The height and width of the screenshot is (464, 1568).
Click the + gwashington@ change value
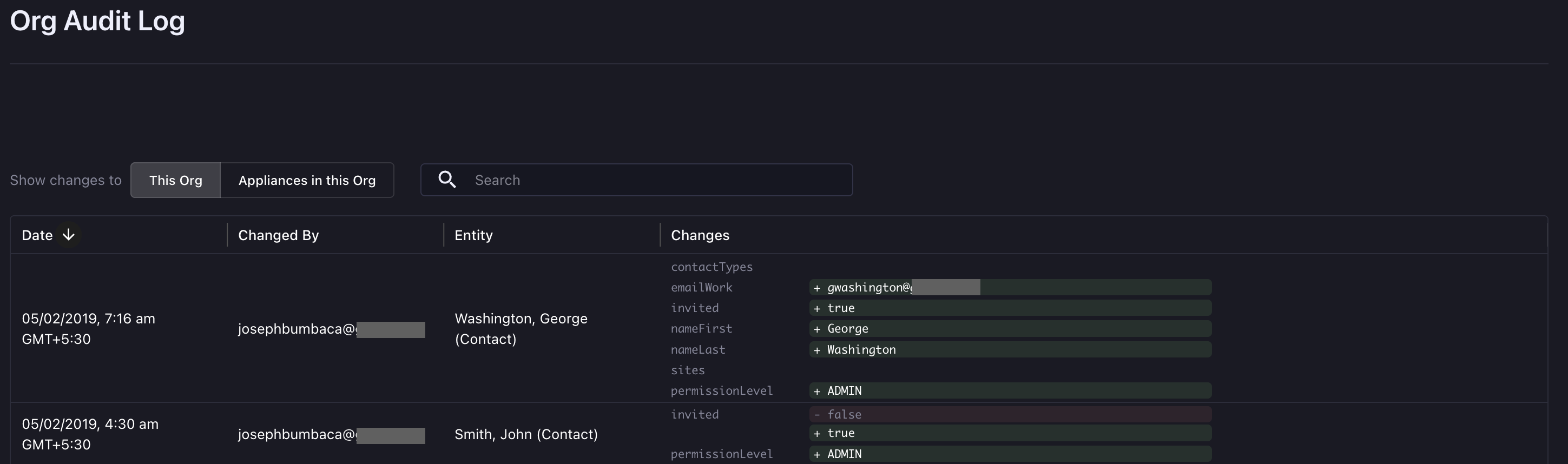[1011, 287]
